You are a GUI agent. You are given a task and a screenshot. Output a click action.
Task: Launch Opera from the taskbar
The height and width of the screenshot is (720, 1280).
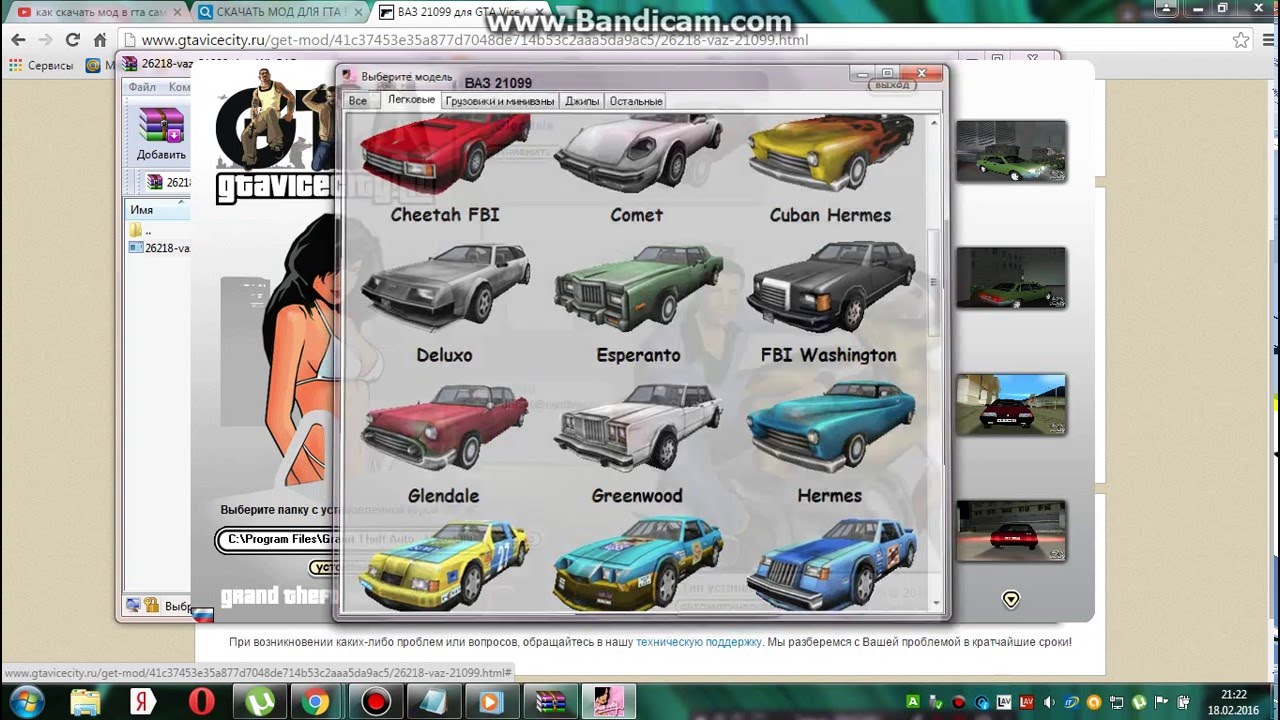[201, 701]
